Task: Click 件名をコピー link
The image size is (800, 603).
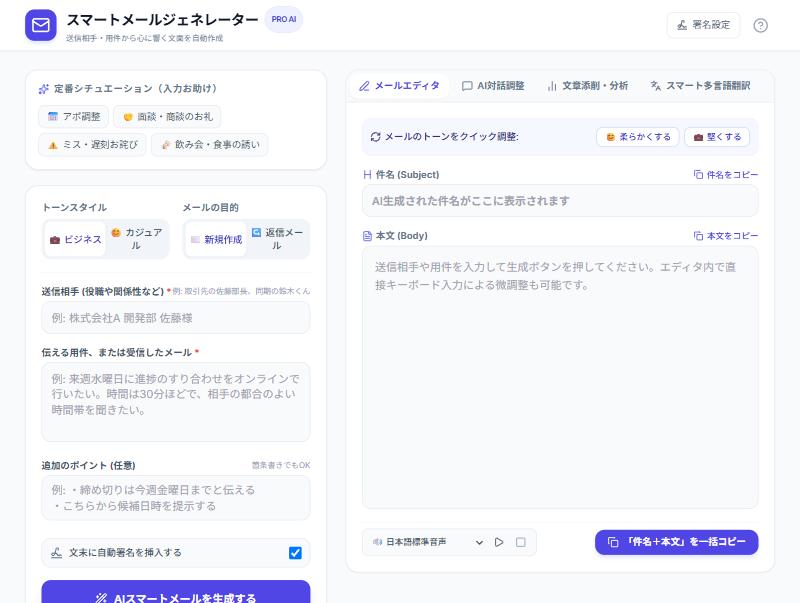Action: (x=726, y=174)
